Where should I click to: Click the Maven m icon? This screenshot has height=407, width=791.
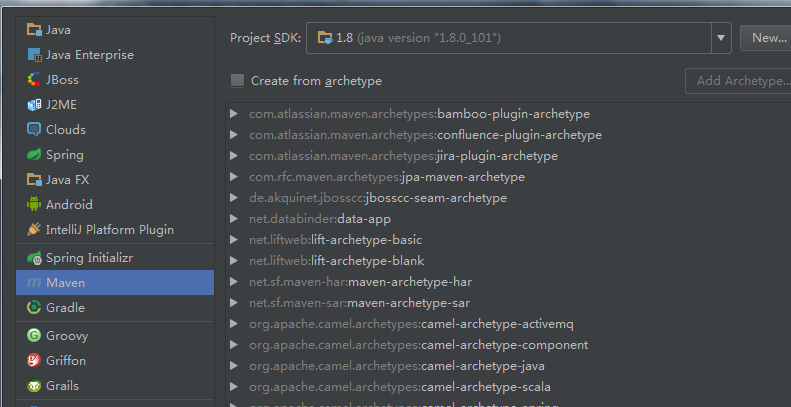coord(34,283)
